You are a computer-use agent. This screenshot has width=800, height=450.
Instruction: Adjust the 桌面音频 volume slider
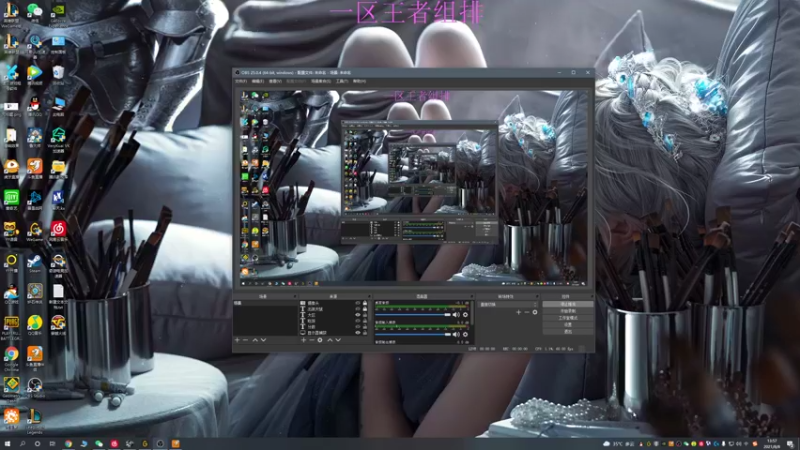(x=413, y=315)
